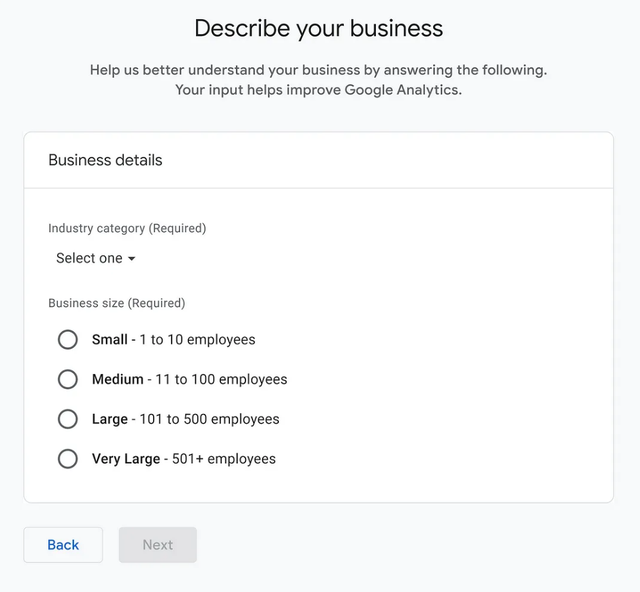640x592 pixels.
Task: Click the bold 'Medium' label text
Action: 117,380
